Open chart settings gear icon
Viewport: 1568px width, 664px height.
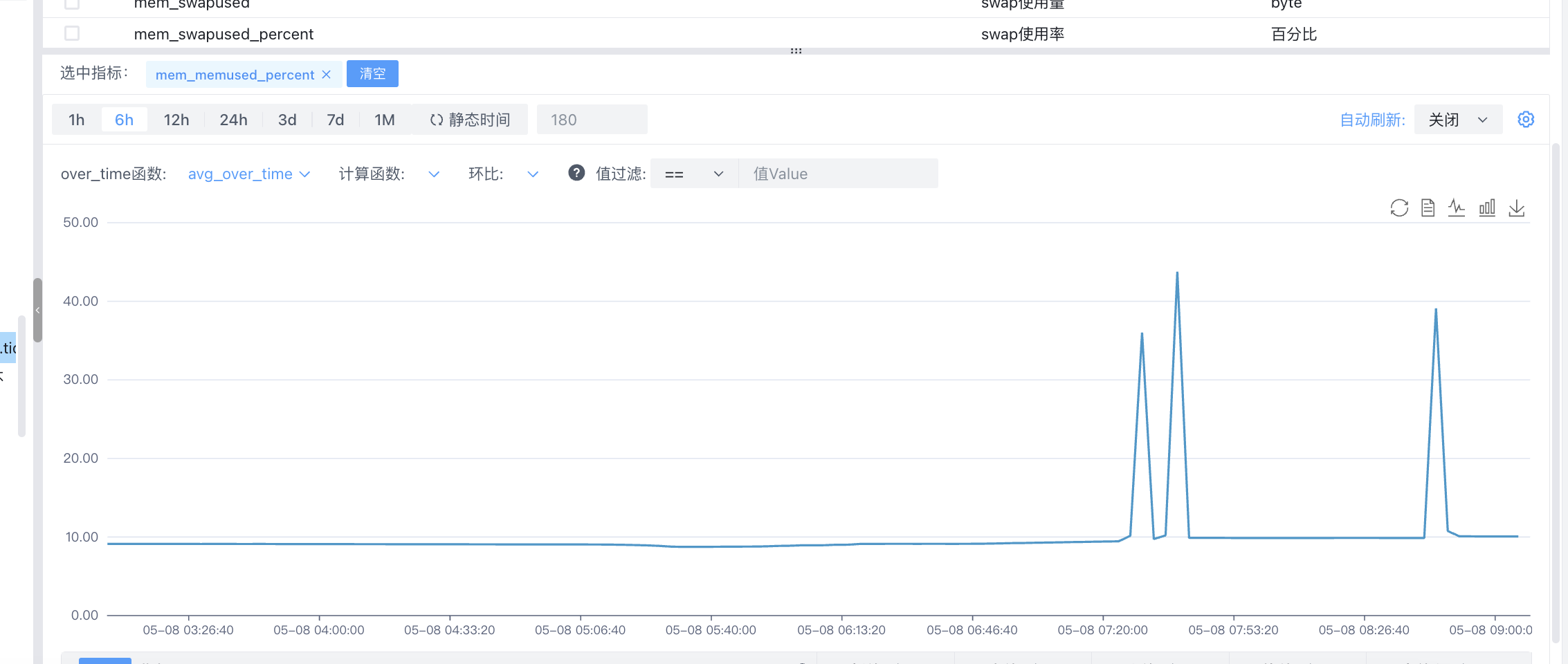point(1526,120)
